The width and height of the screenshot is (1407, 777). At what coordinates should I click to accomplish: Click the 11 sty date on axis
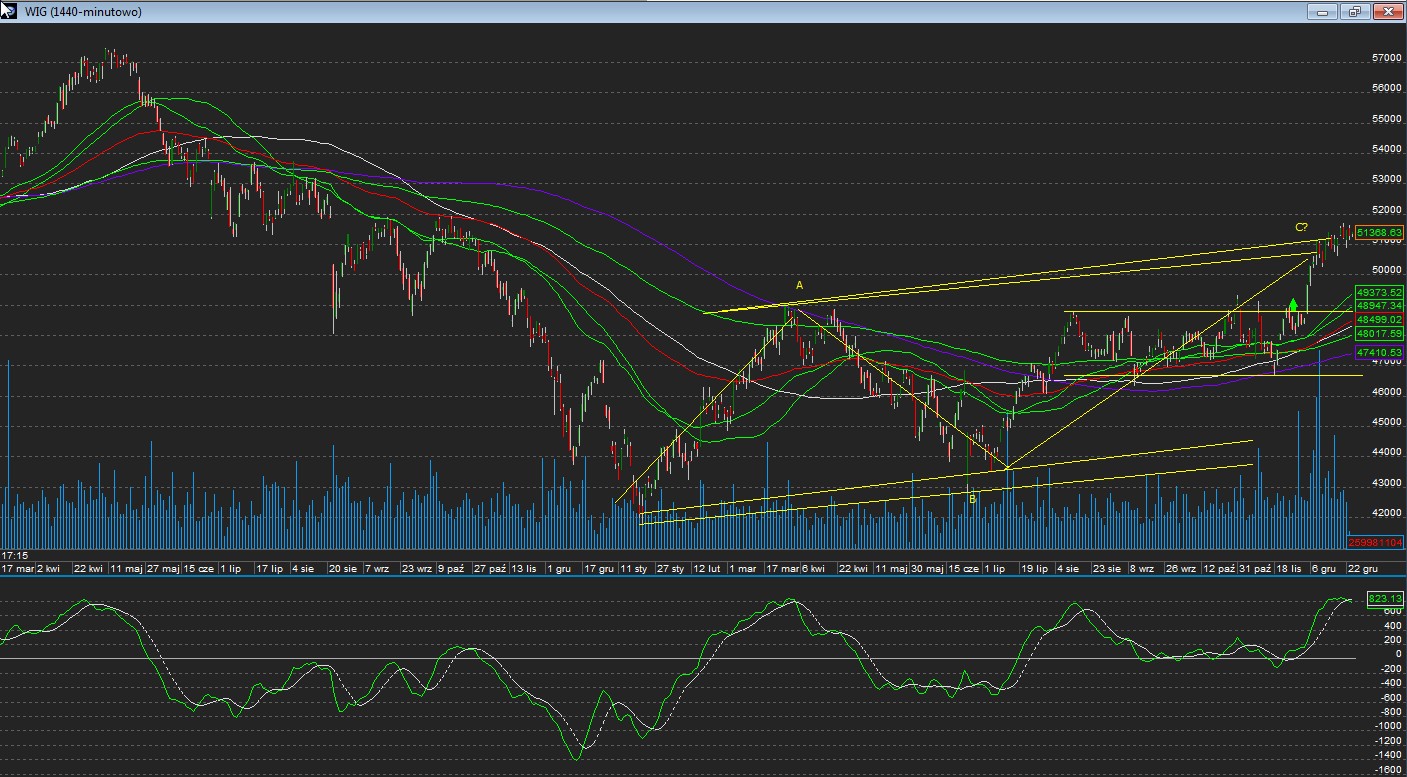tap(634, 568)
